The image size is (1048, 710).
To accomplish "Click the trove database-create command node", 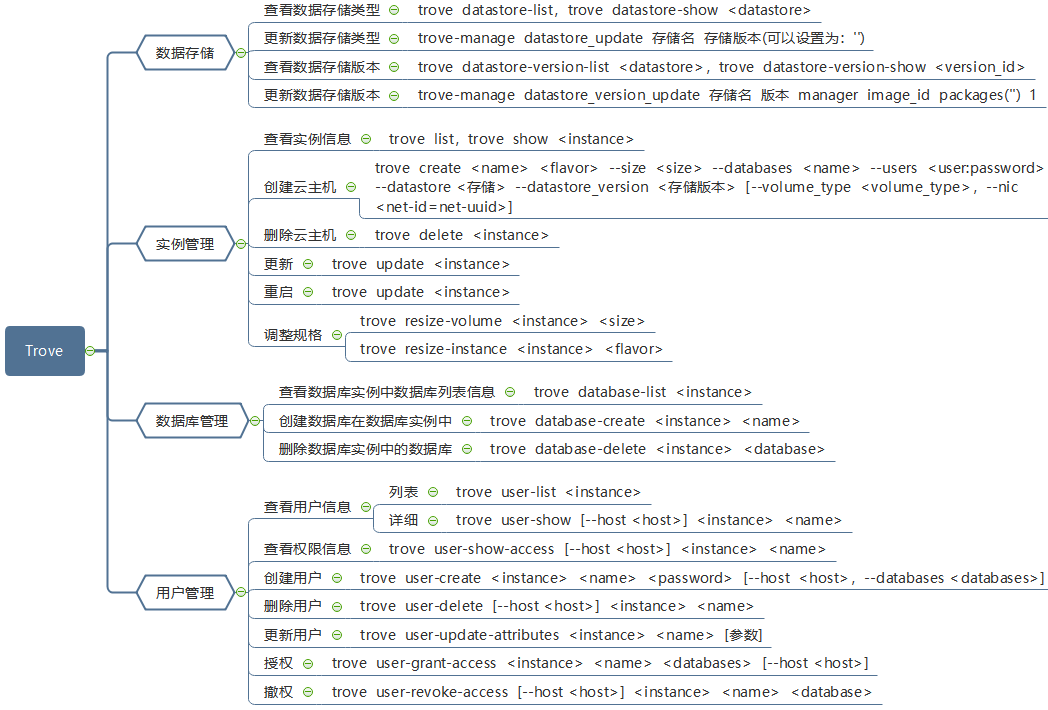I will [x=644, y=421].
